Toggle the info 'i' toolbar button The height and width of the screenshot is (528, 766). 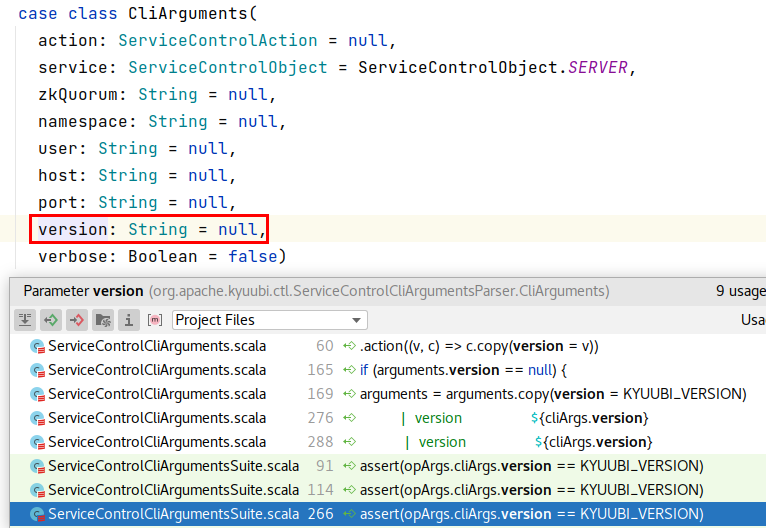(128, 320)
